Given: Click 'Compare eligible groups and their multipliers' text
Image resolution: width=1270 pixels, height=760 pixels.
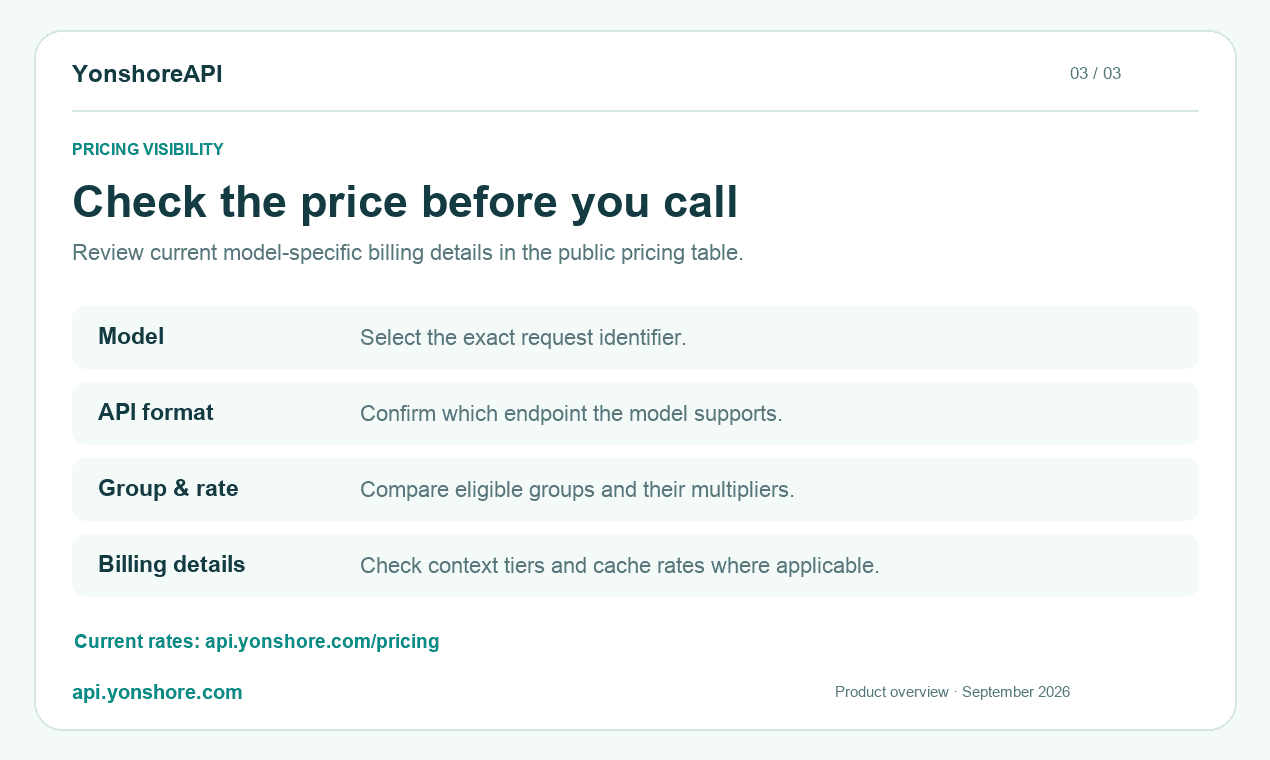Looking at the screenshot, I should tap(577, 490).
